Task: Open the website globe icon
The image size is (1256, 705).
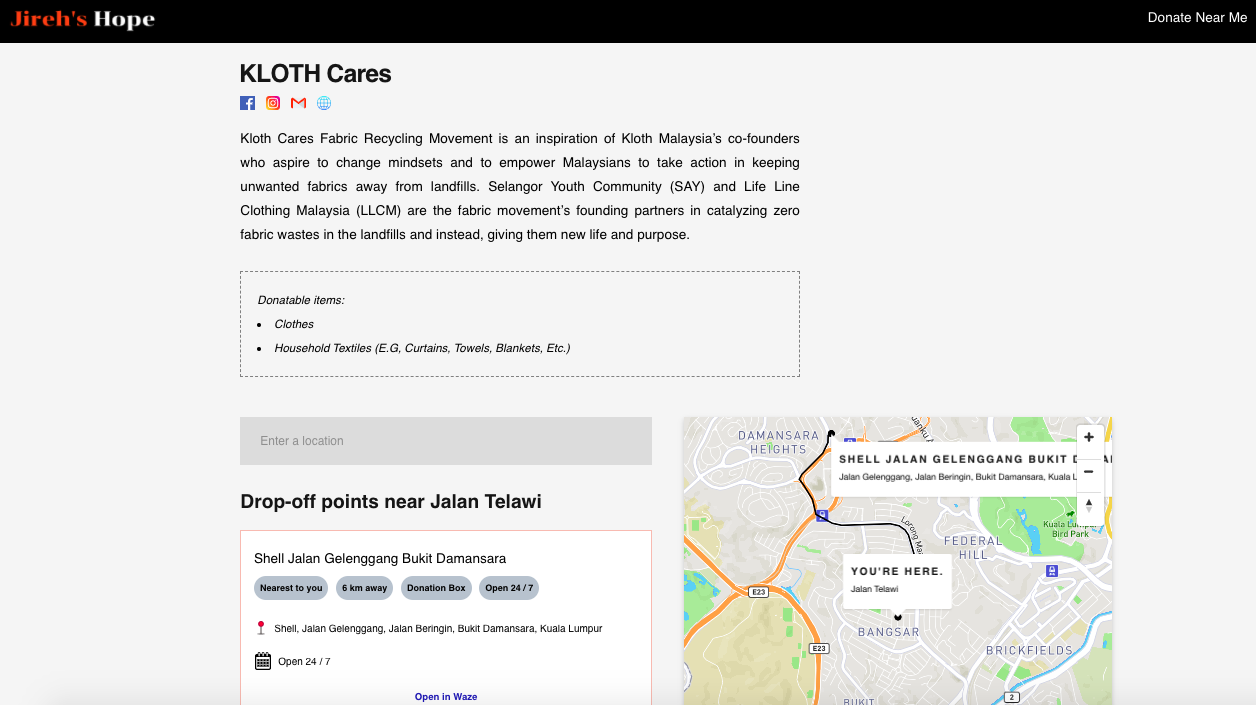Action: (324, 103)
